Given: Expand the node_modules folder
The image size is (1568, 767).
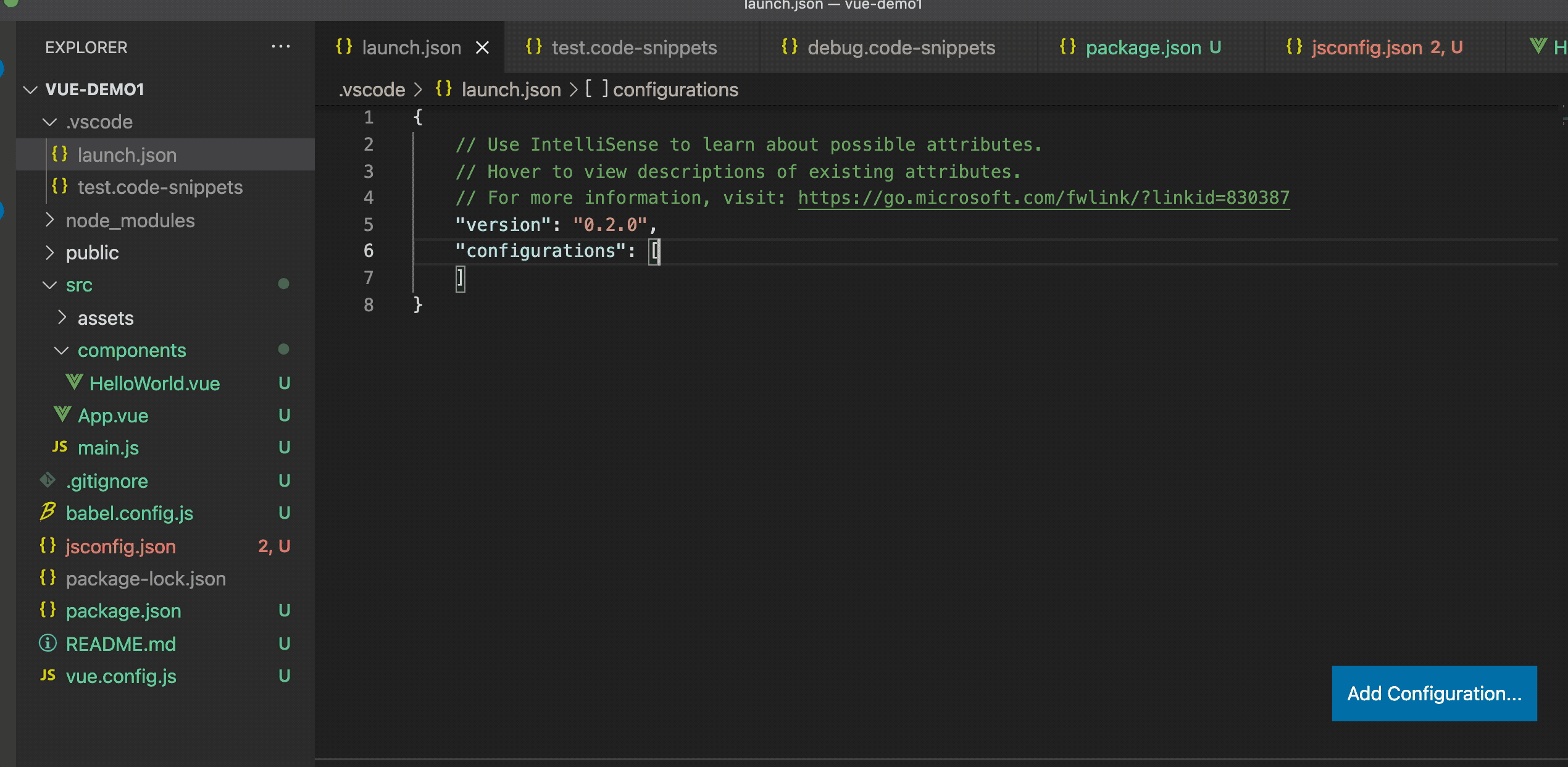Looking at the screenshot, I should tap(50, 220).
